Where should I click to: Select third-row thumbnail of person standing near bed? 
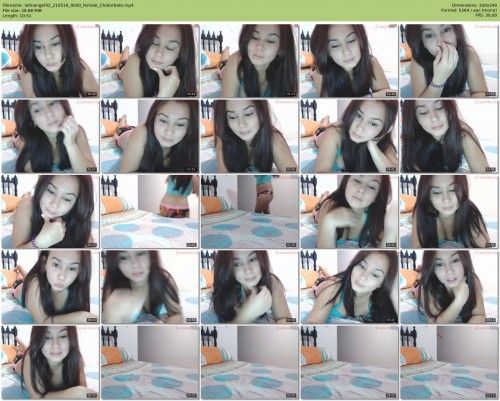click(x=150, y=211)
